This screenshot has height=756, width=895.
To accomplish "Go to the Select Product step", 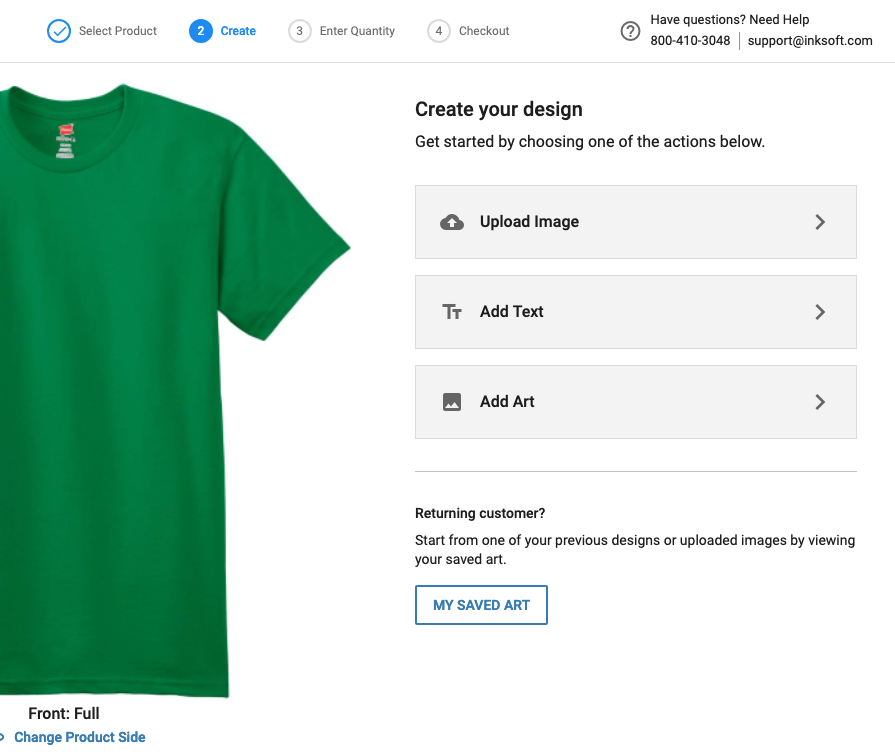I will (x=118, y=31).
